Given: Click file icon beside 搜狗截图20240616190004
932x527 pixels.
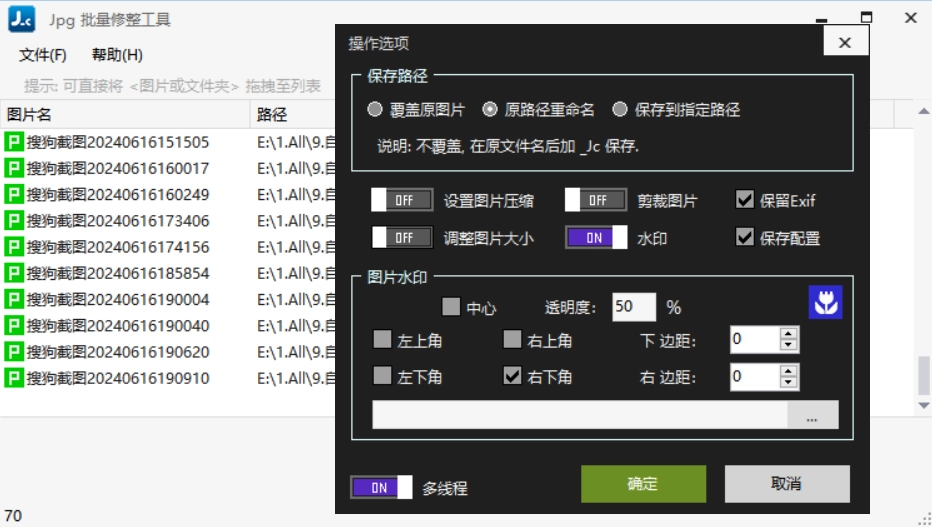Looking at the screenshot, I should tap(14, 299).
